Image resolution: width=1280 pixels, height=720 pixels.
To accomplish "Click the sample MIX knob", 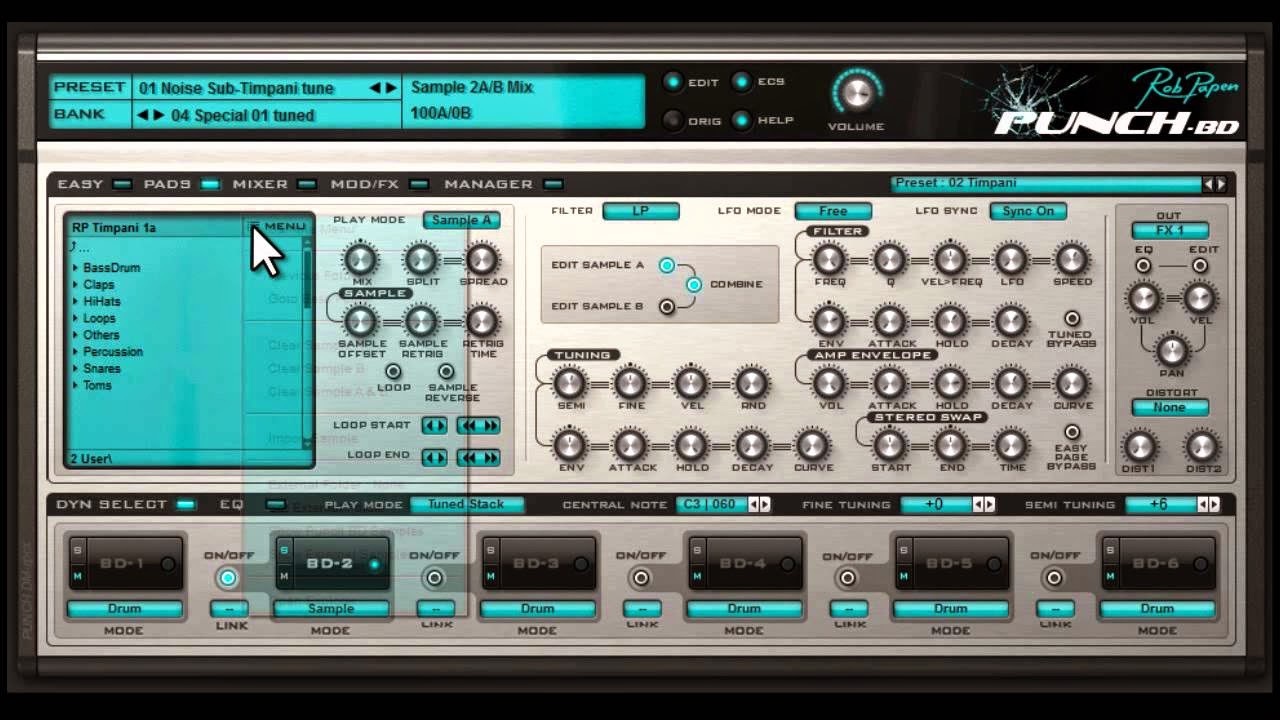I will click(x=361, y=260).
